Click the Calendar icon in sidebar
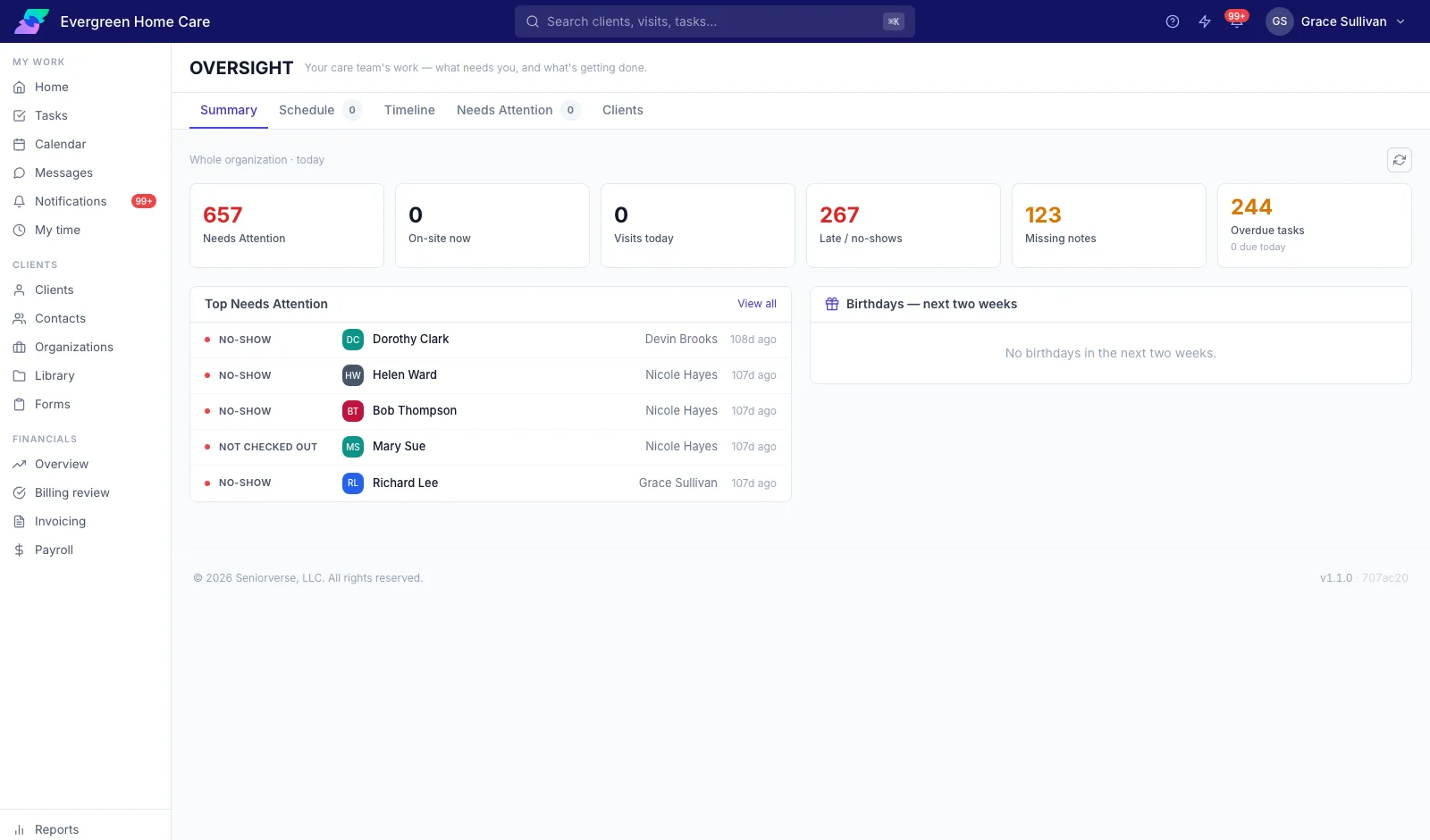Image resolution: width=1430 pixels, height=840 pixels. click(20, 144)
